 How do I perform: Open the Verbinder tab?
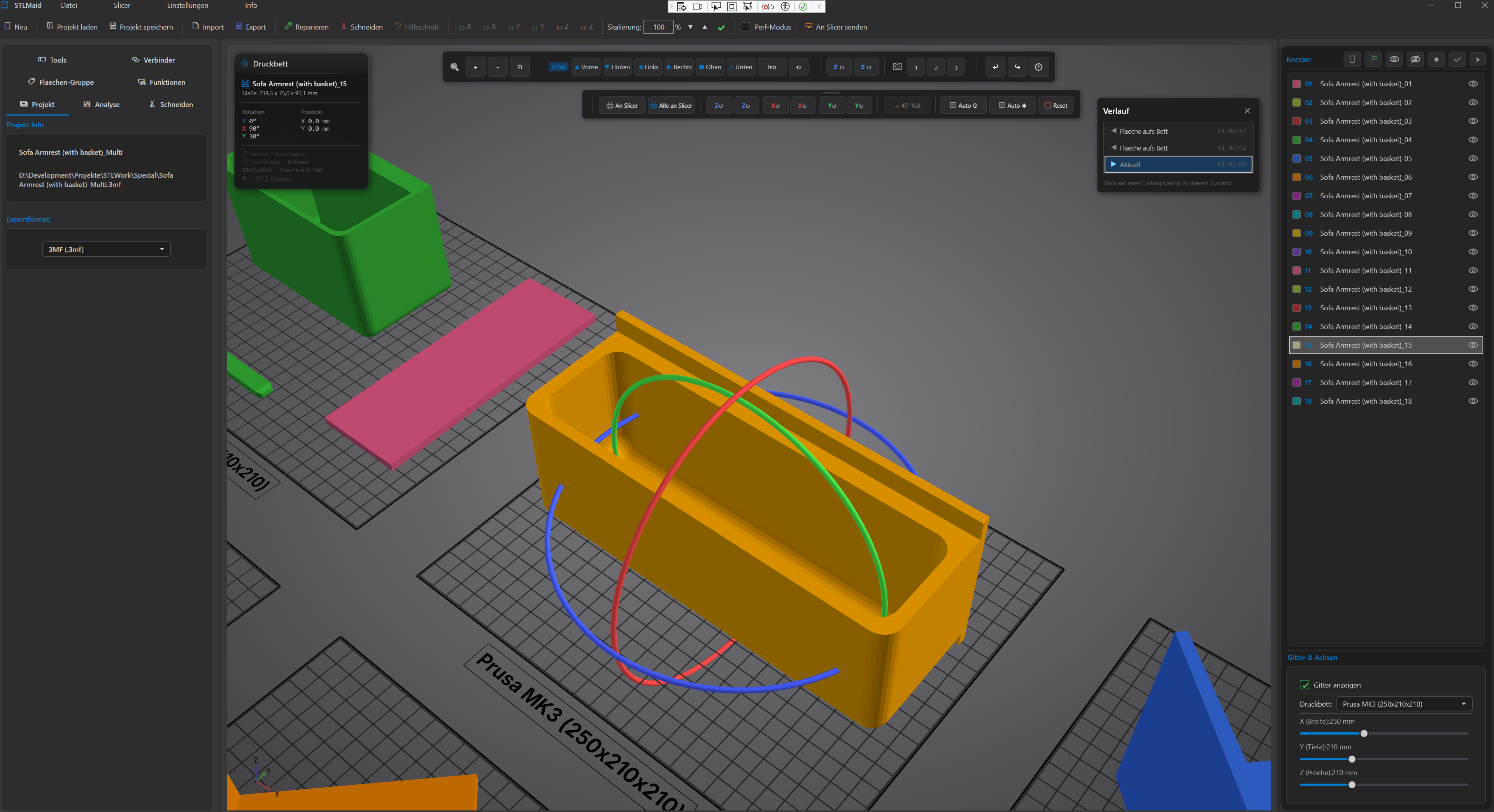click(153, 60)
